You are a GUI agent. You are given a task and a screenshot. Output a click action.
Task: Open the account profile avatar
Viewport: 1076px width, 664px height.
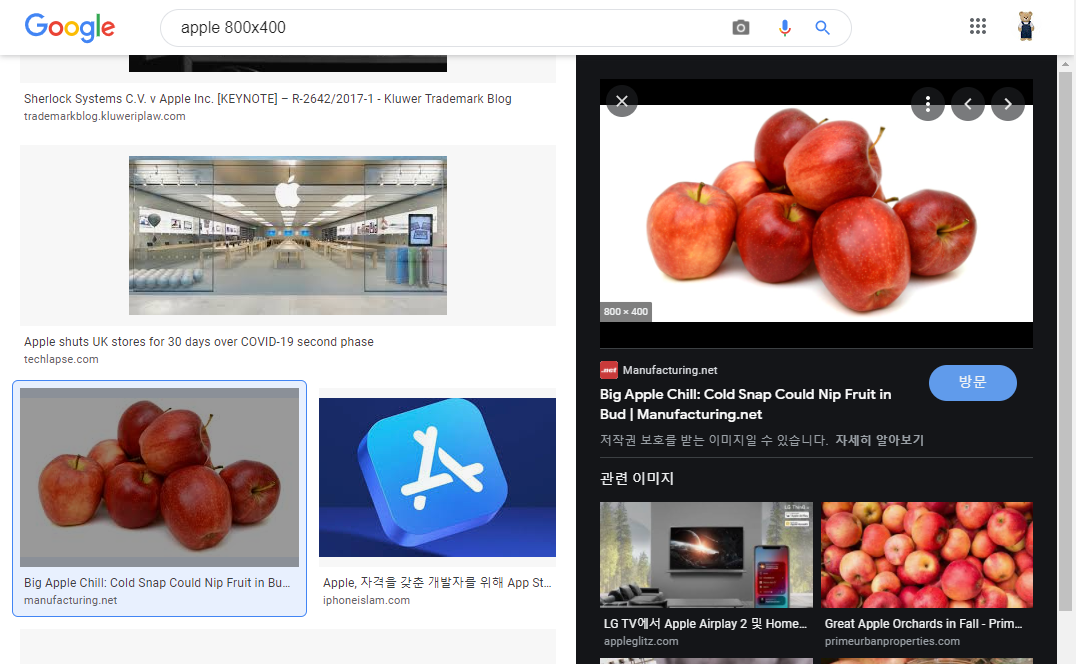[x=1025, y=27]
